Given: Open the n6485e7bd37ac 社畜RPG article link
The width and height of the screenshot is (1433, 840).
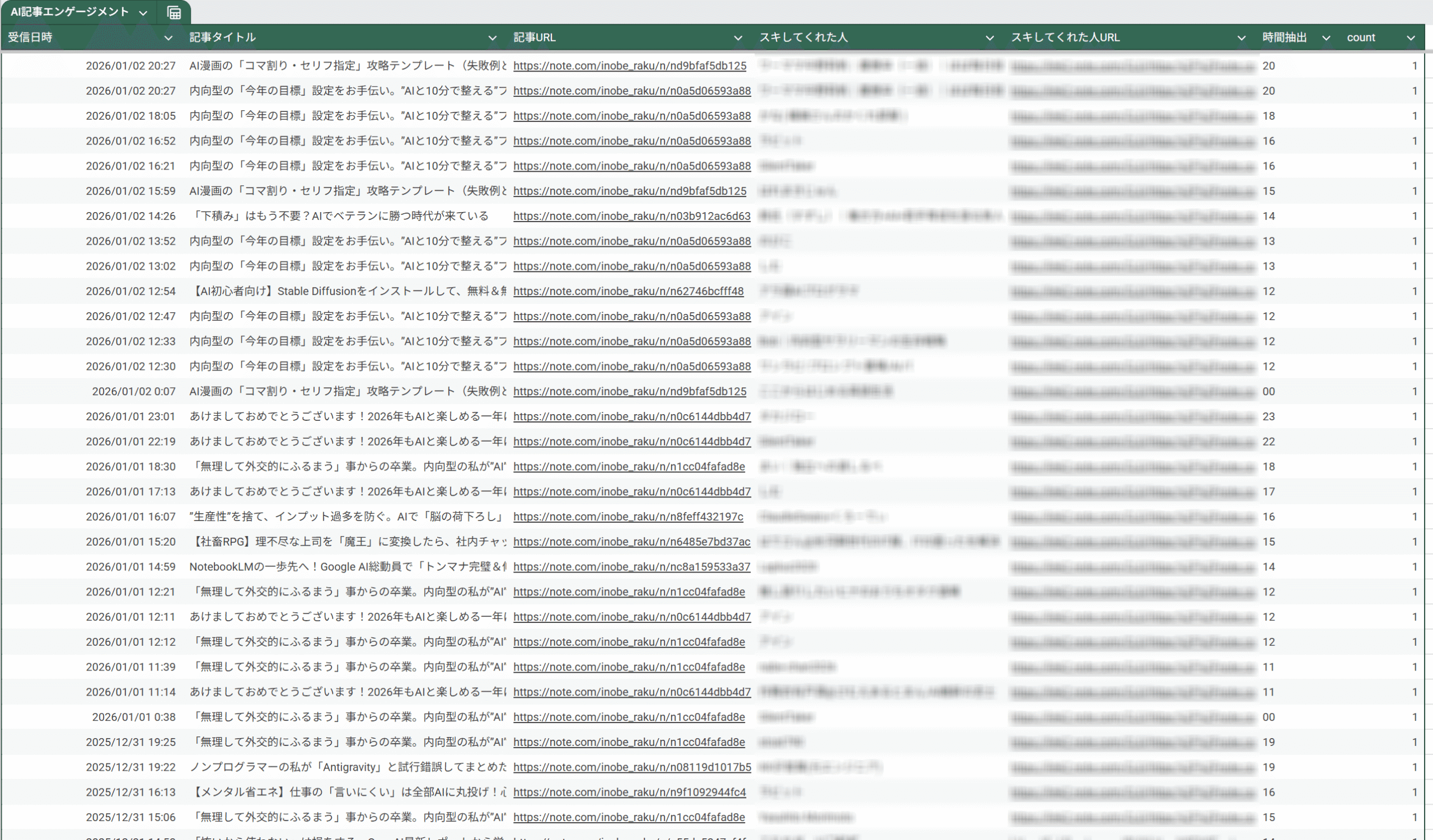Looking at the screenshot, I should click(632, 542).
